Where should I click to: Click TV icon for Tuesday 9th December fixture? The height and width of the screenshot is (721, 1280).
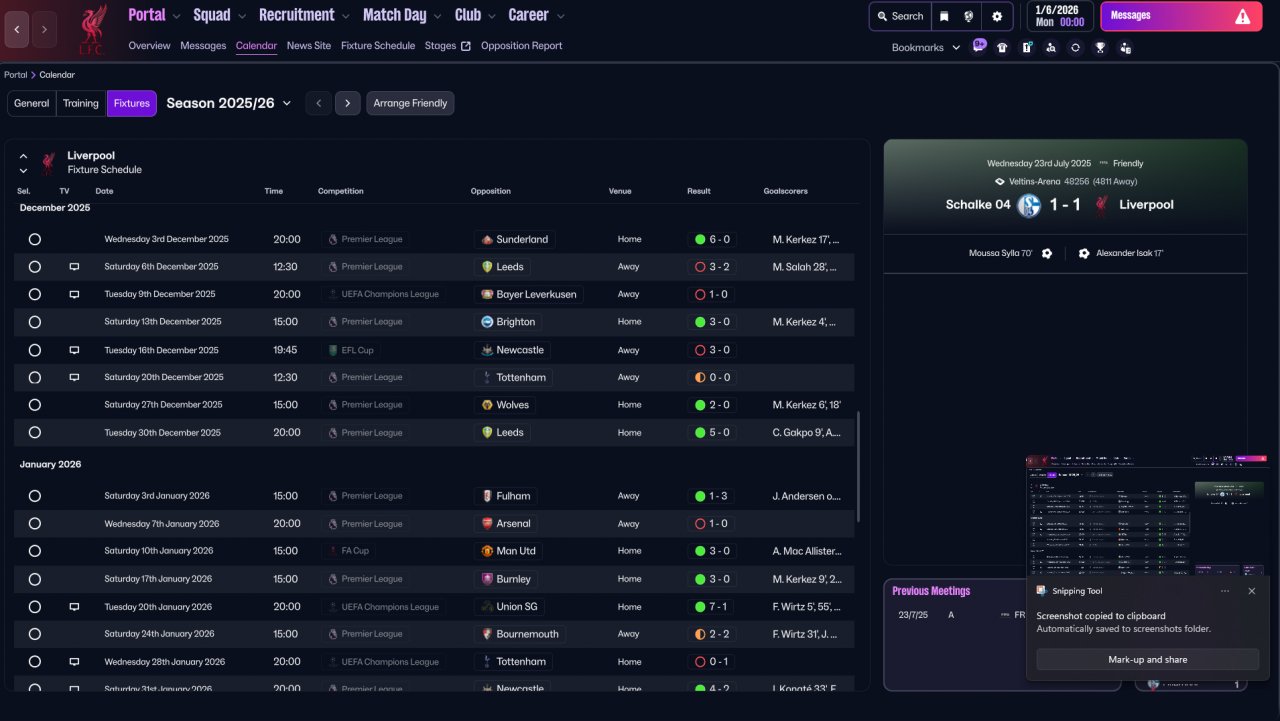coord(74,295)
